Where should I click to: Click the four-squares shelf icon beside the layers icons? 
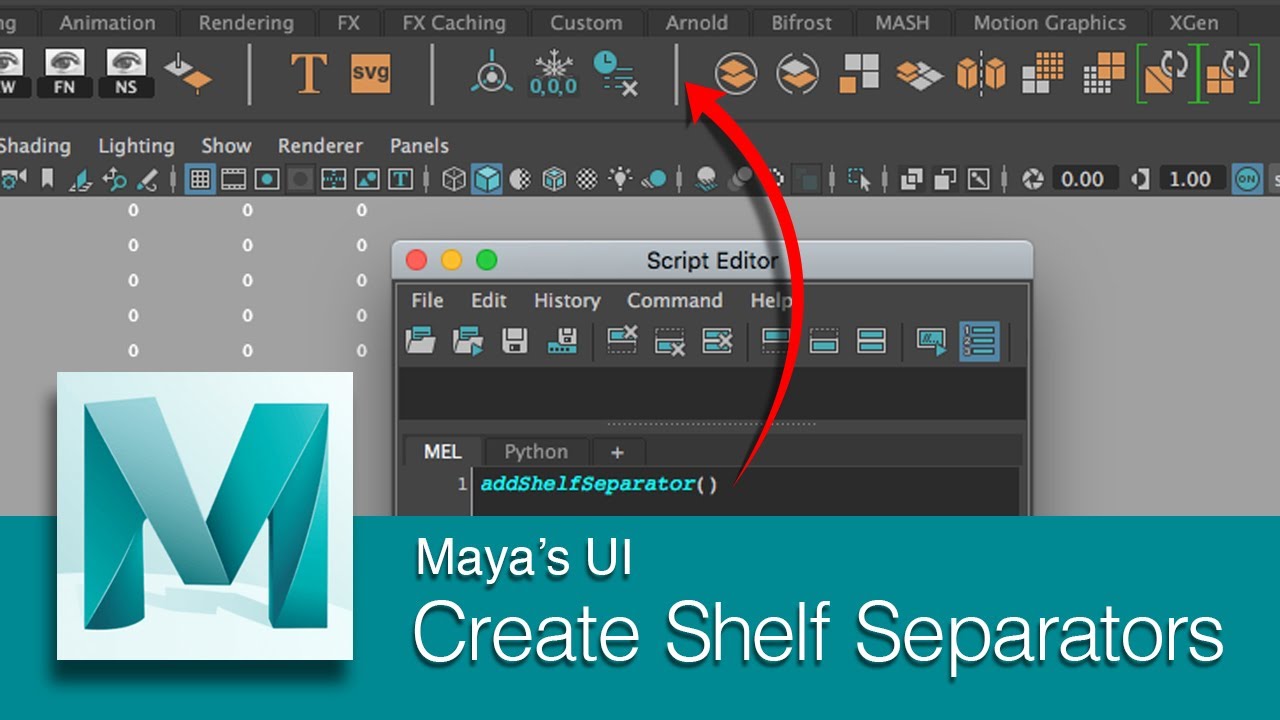point(859,73)
